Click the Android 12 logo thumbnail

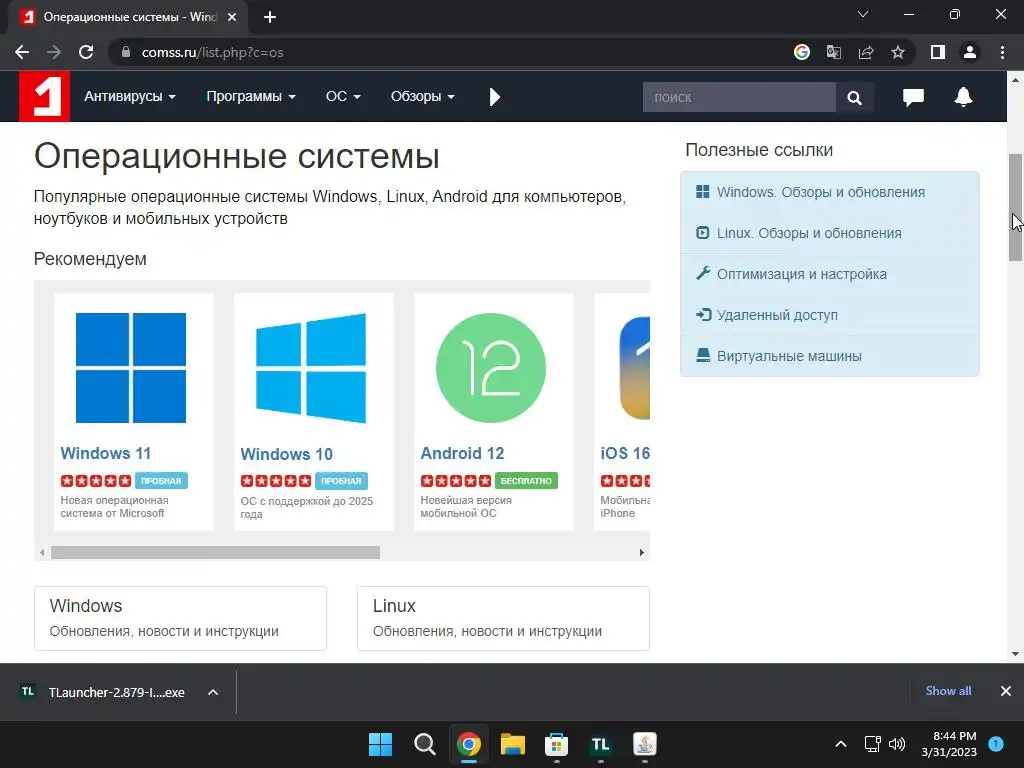(x=491, y=368)
